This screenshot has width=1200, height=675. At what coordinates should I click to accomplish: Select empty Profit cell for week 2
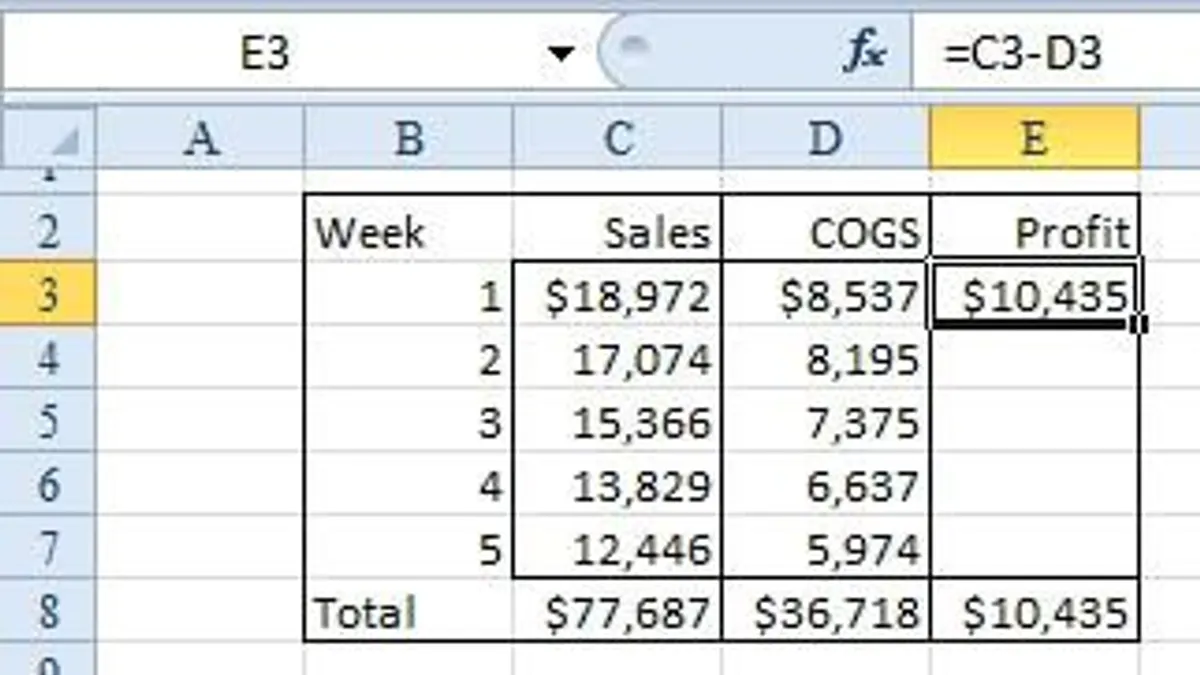(1034, 358)
